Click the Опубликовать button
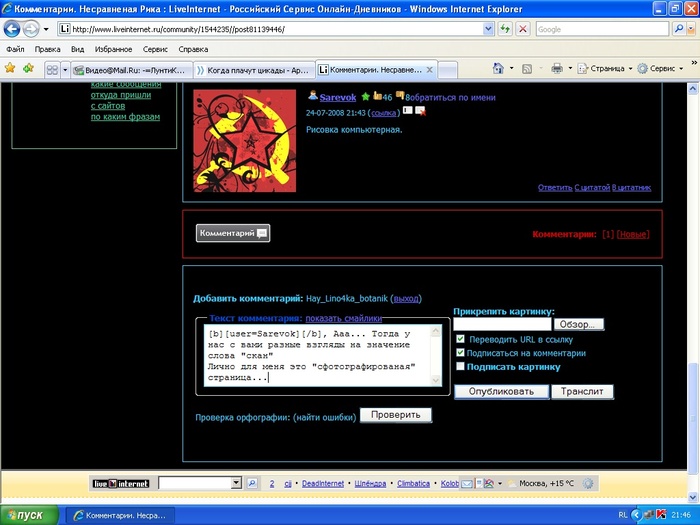Viewport: 700px width, 525px height. [501, 392]
